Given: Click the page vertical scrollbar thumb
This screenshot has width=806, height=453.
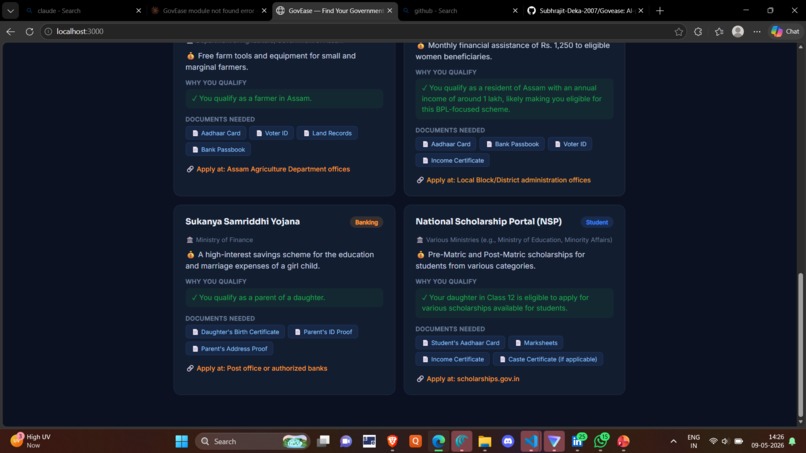Looking at the screenshot, I should click(800, 345).
